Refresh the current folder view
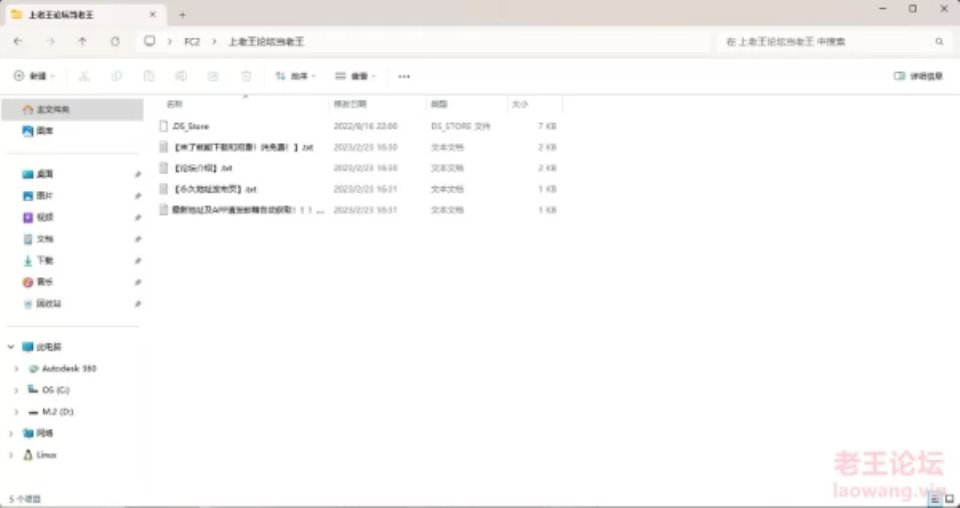960x508 pixels. coord(115,42)
